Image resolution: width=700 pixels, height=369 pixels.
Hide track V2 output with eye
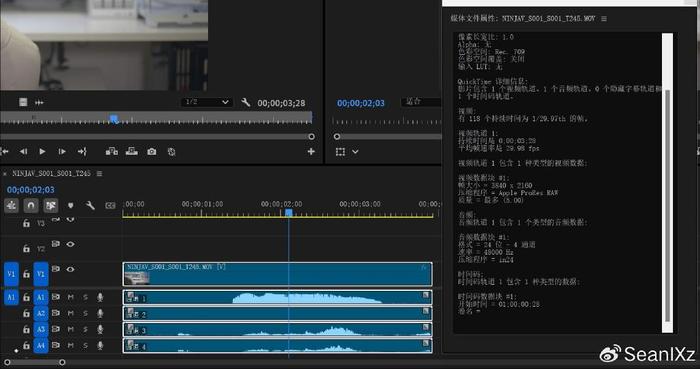pyautogui.click(x=71, y=244)
